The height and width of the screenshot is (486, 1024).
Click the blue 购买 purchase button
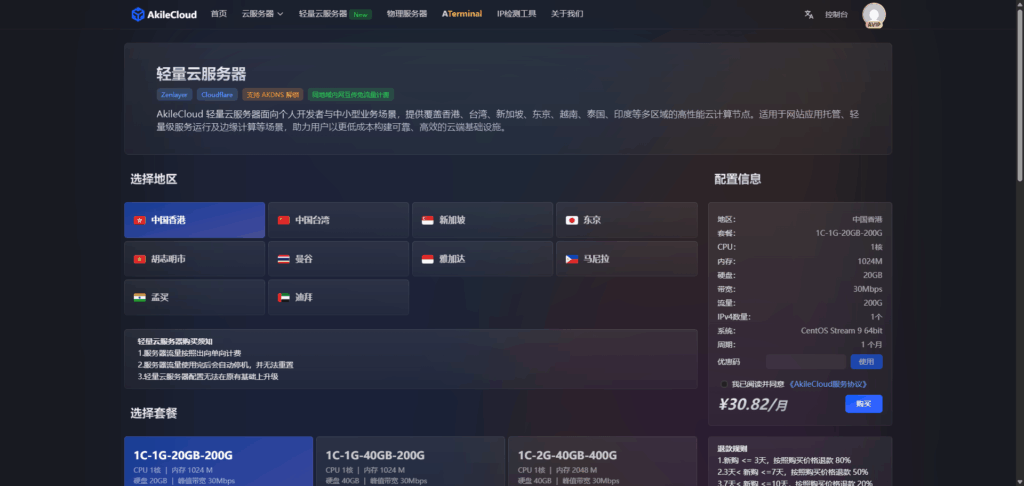tap(863, 404)
